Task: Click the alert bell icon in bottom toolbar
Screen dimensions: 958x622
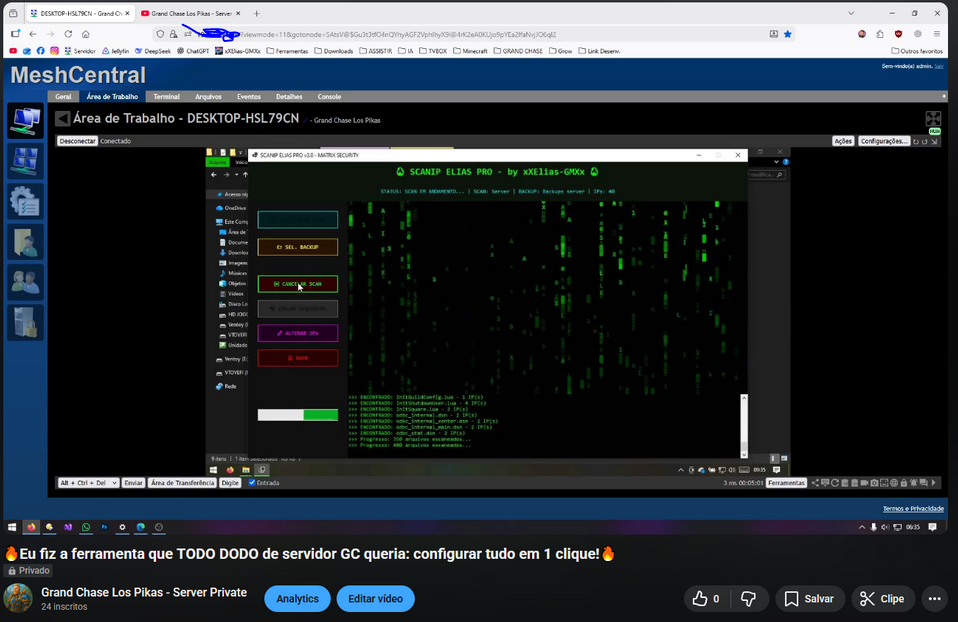Action: [x=913, y=483]
